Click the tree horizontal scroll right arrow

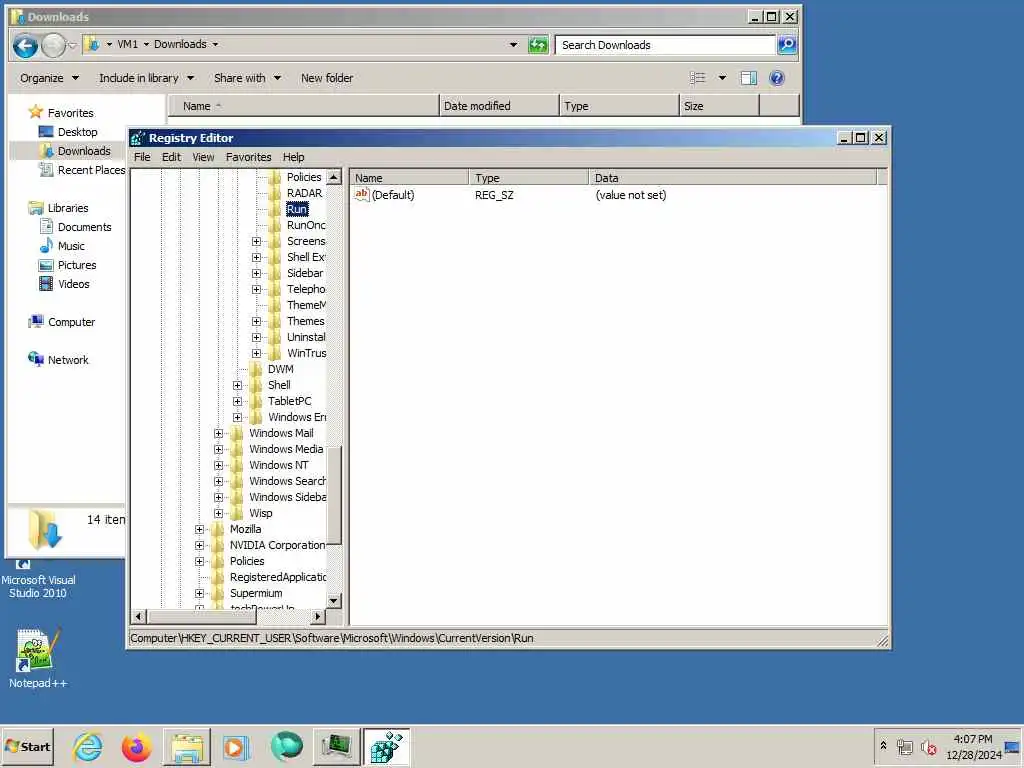click(318, 616)
